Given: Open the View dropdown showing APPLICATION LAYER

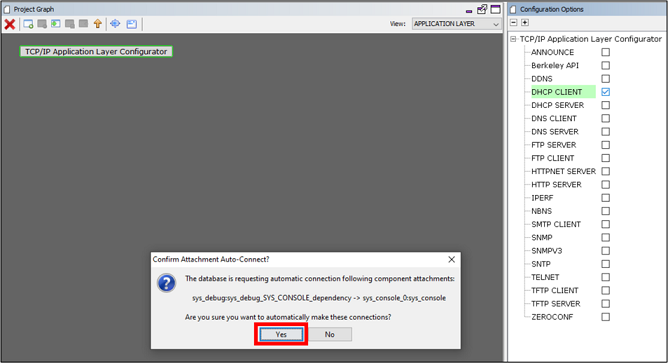Looking at the screenshot, I should (x=456, y=24).
